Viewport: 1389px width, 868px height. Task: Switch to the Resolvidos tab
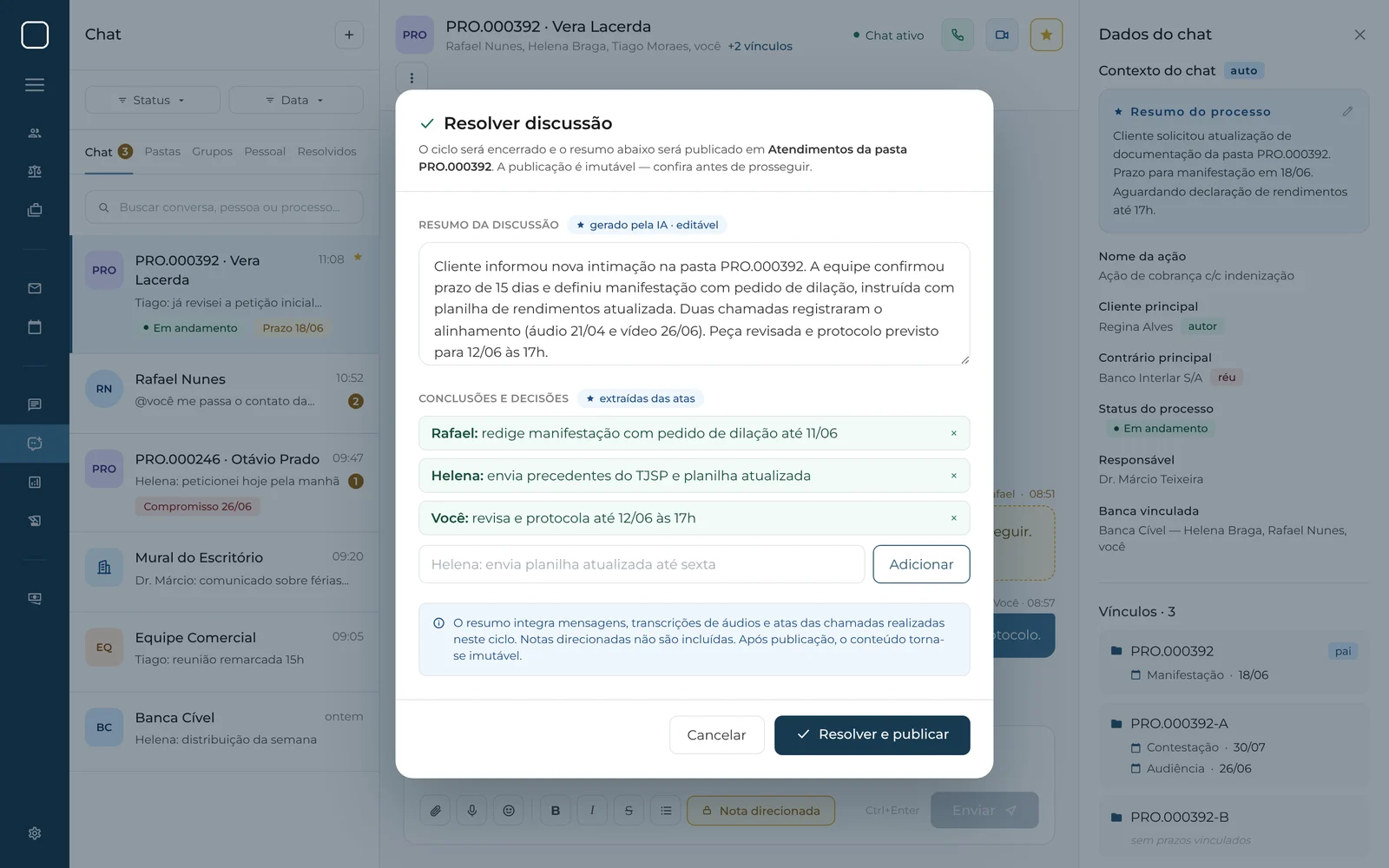tap(326, 151)
